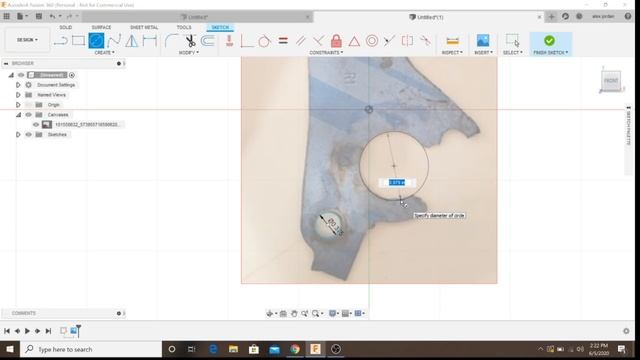Toggle visibility of the root component
This screenshot has height=360, width=640.
click(21, 75)
